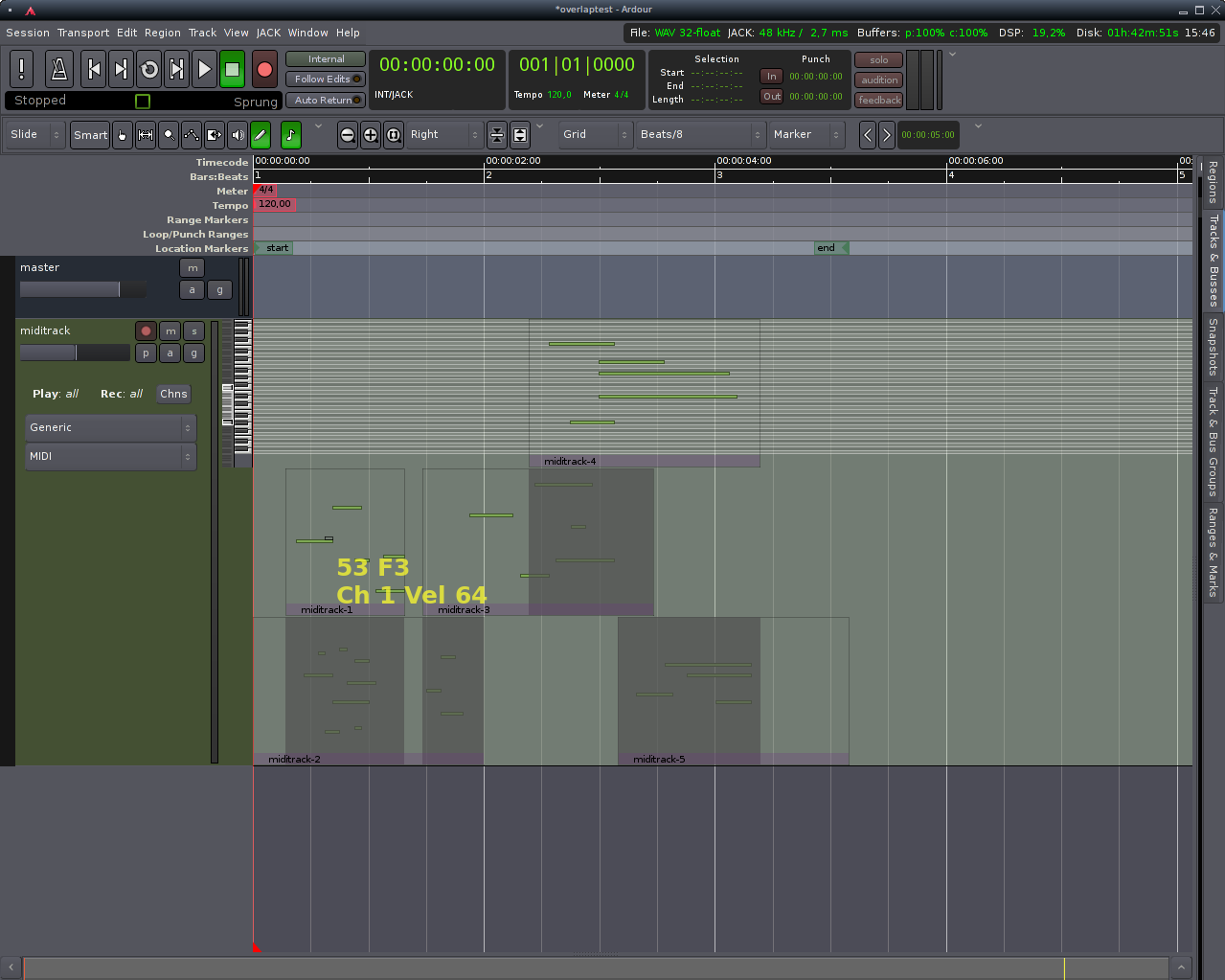This screenshot has width=1225, height=980.
Task: Open the Slide edit mode dropdown
Action: (x=35, y=135)
